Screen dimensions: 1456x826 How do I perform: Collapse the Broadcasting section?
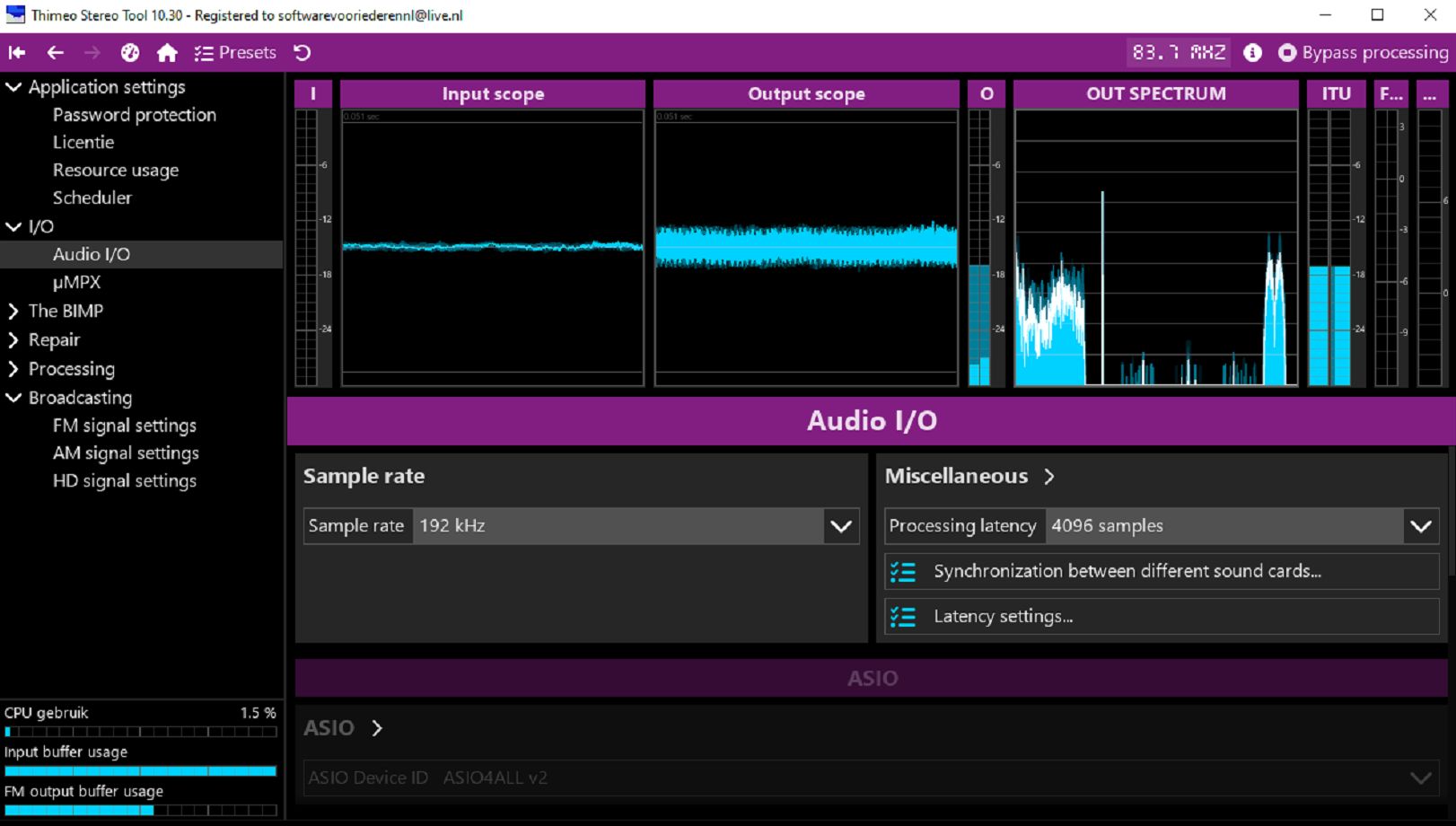tap(13, 397)
